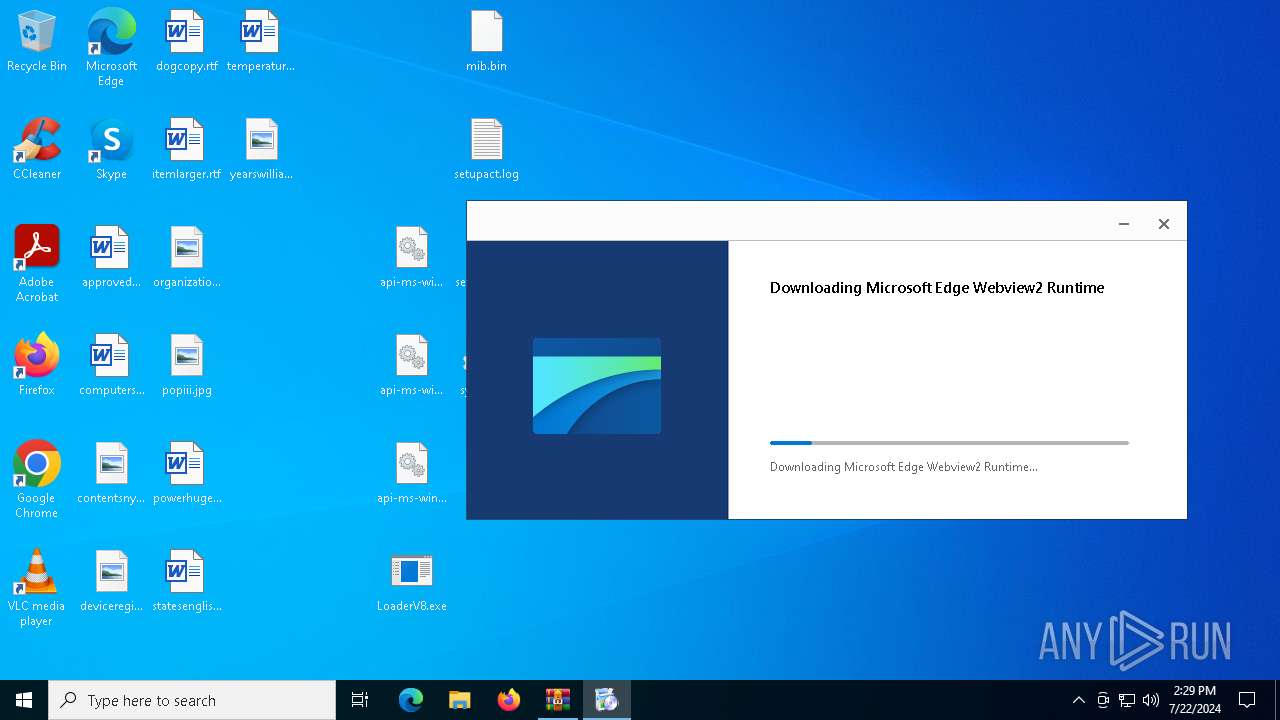This screenshot has height=720, width=1280.
Task: Select the popiii.jpg image file
Action: click(x=186, y=365)
